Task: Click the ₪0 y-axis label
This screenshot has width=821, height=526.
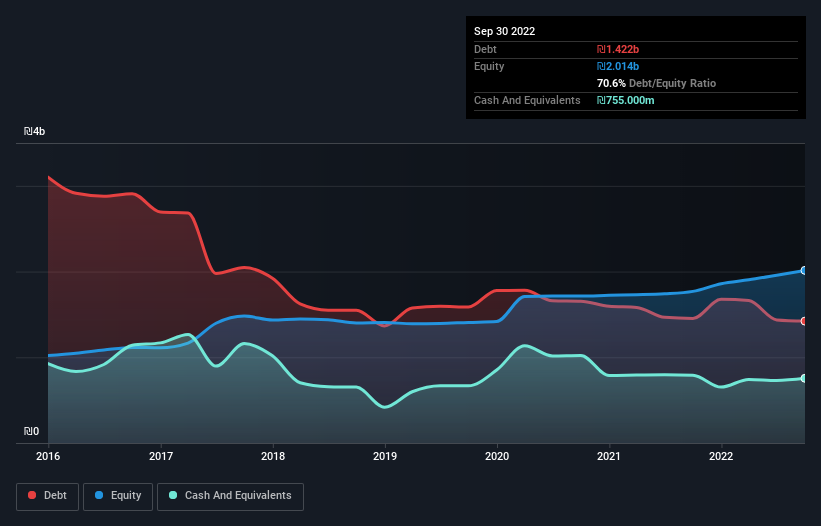Action: (x=31, y=431)
